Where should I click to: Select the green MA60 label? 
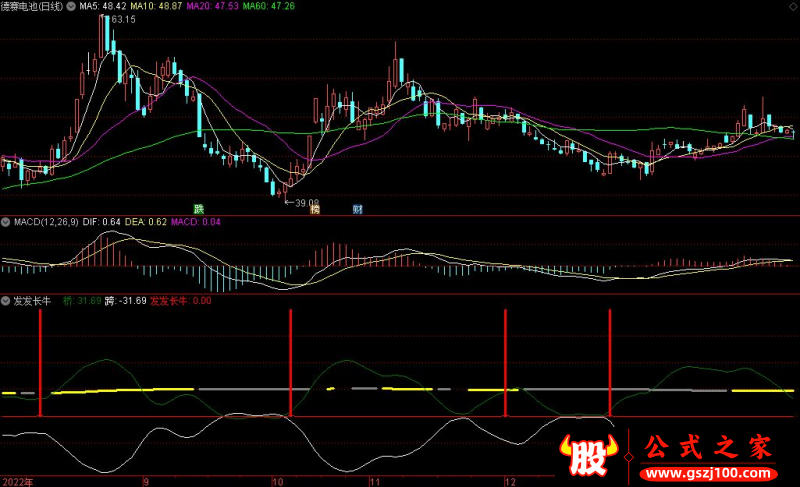[x=275, y=6]
